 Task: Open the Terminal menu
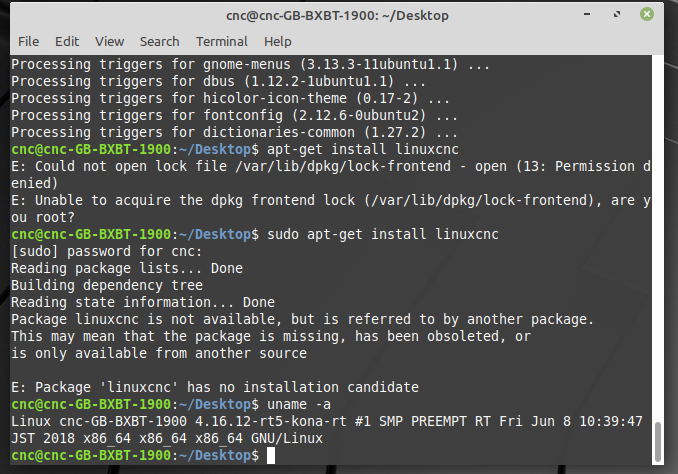click(x=222, y=42)
